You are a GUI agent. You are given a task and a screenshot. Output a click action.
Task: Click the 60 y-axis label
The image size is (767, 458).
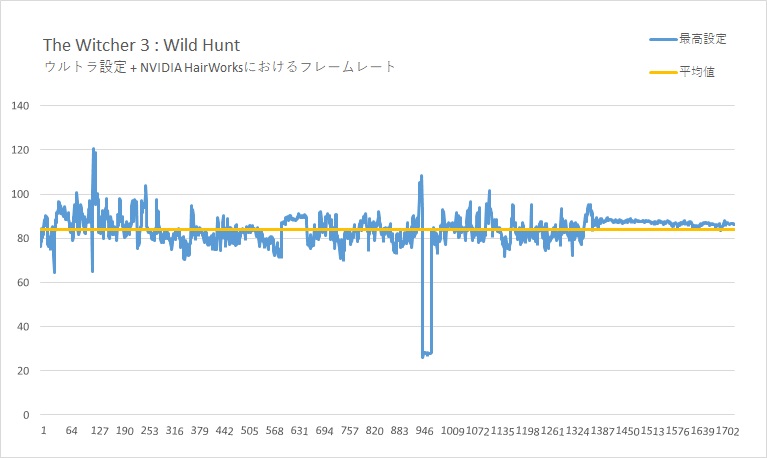[x=23, y=283]
